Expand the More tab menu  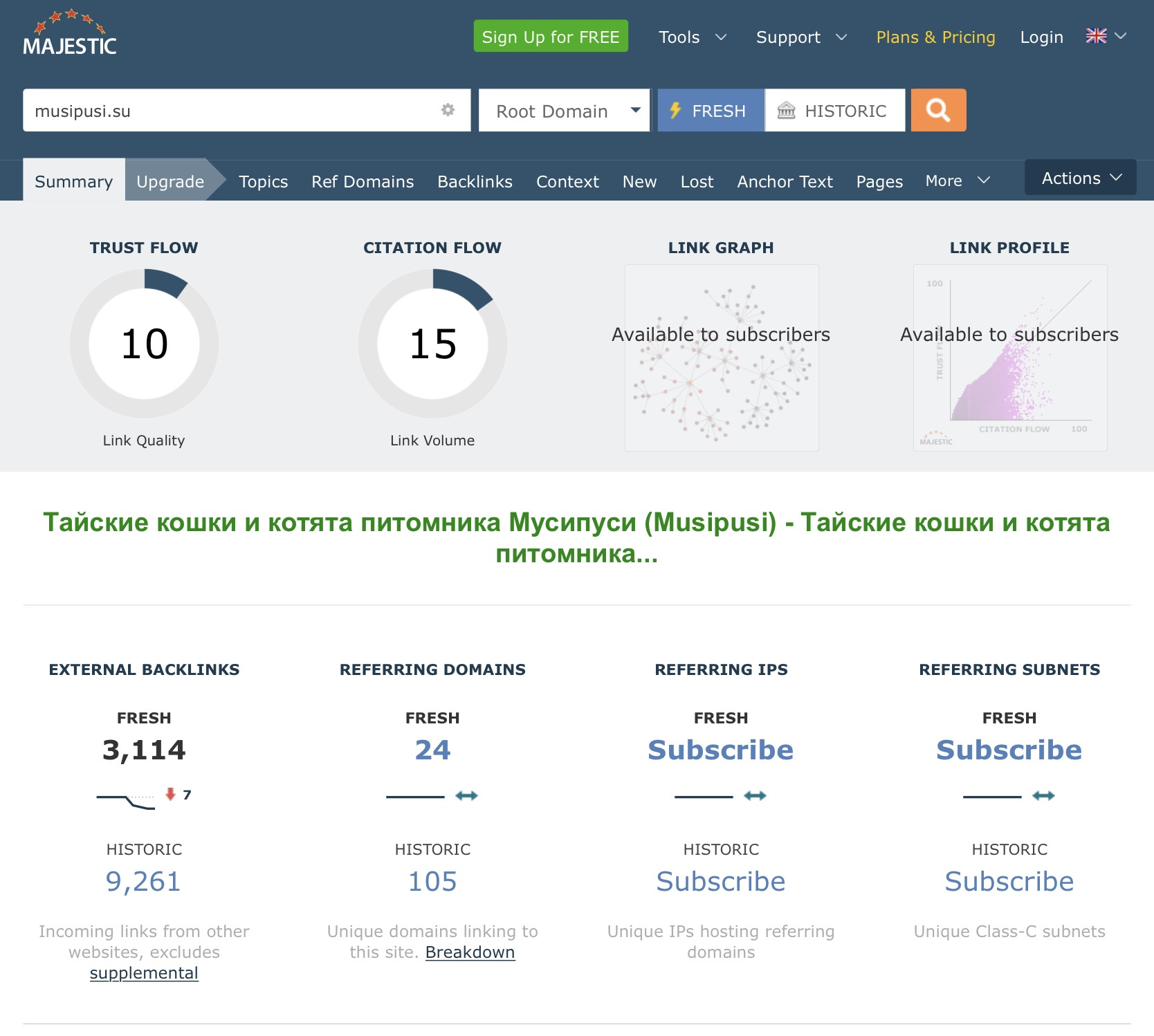pyautogui.click(x=958, y=181)
